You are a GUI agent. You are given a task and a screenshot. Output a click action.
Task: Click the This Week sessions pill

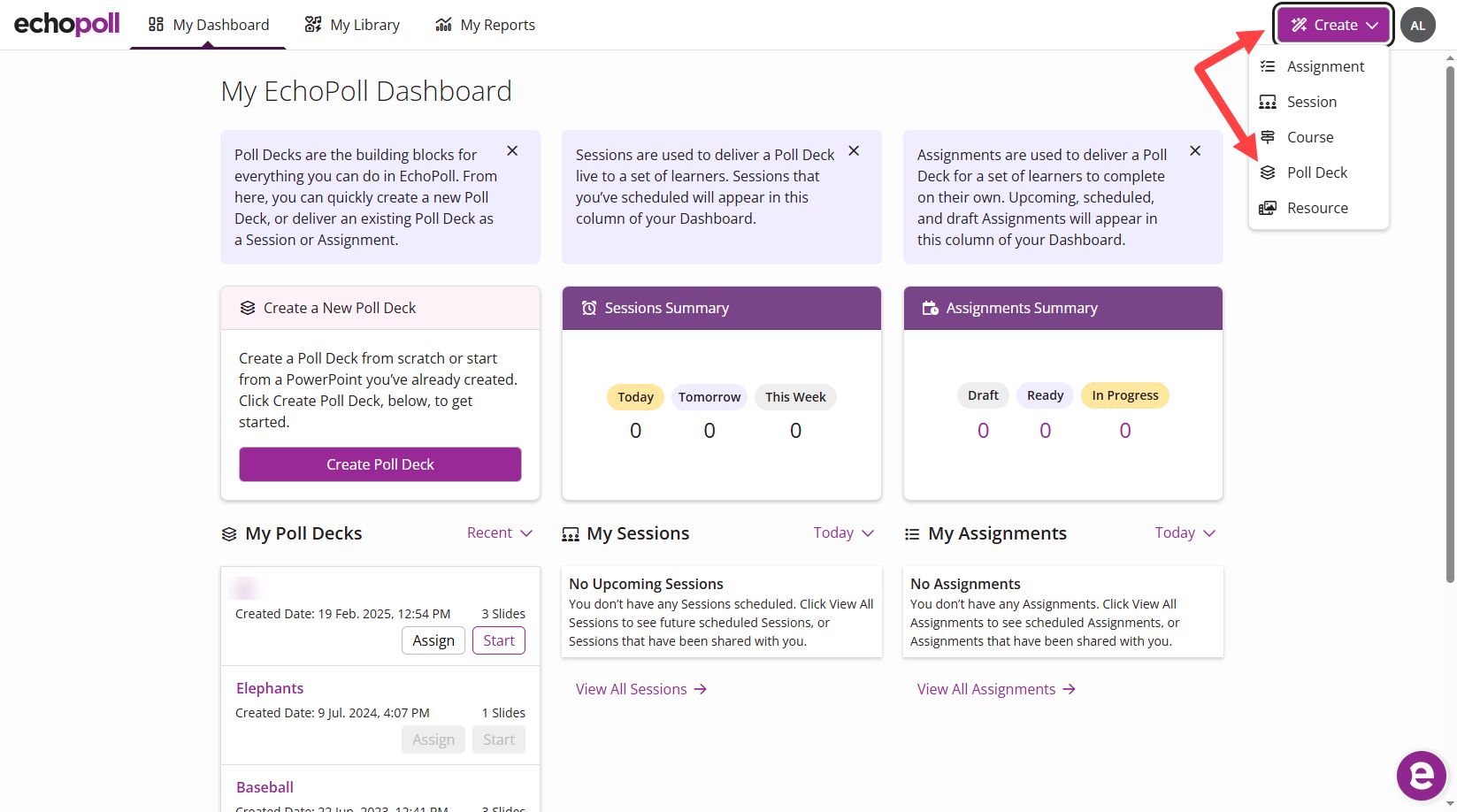click(795, 397)
